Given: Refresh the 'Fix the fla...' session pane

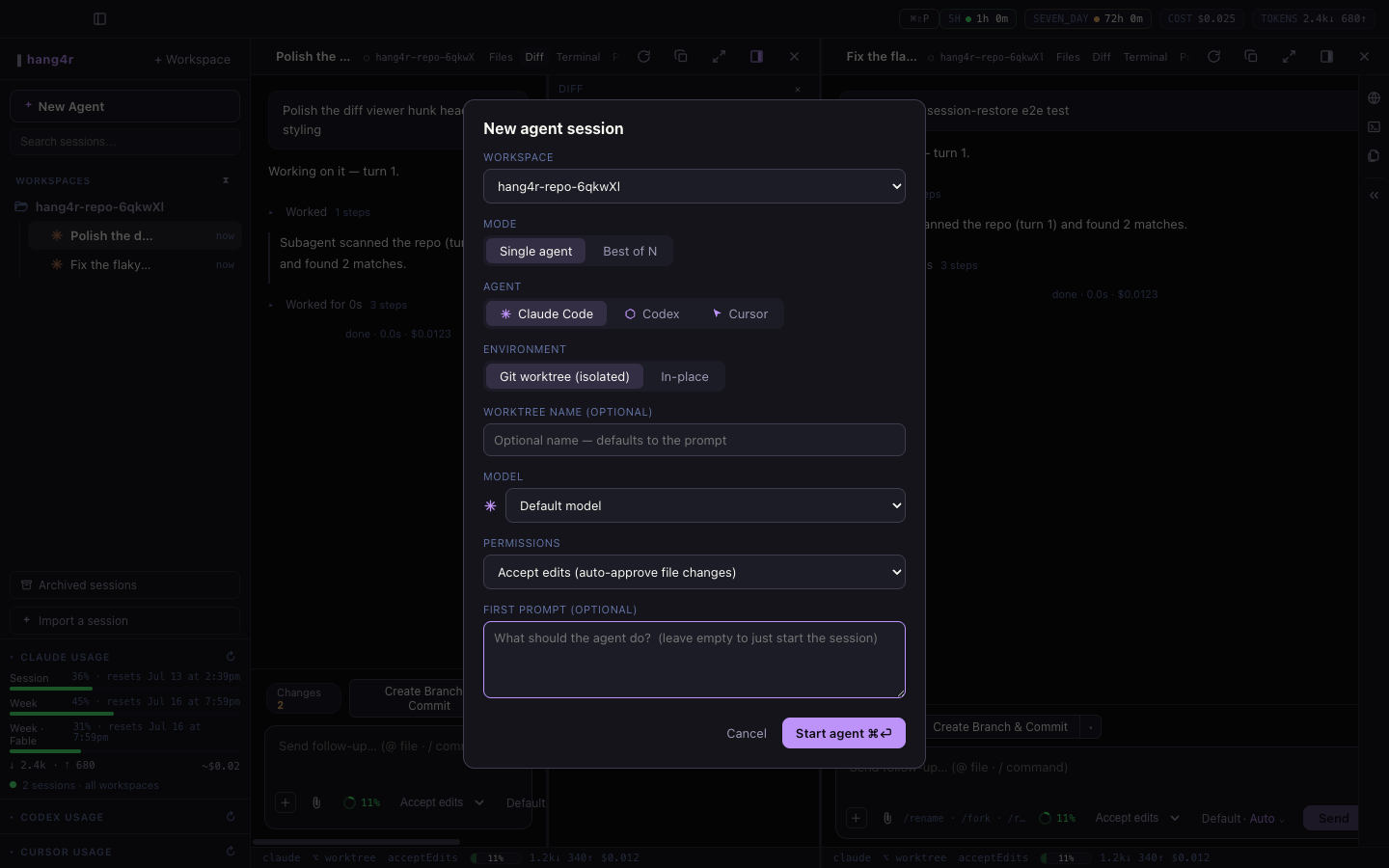Looking at the screenshot, I should [1213, 57].
